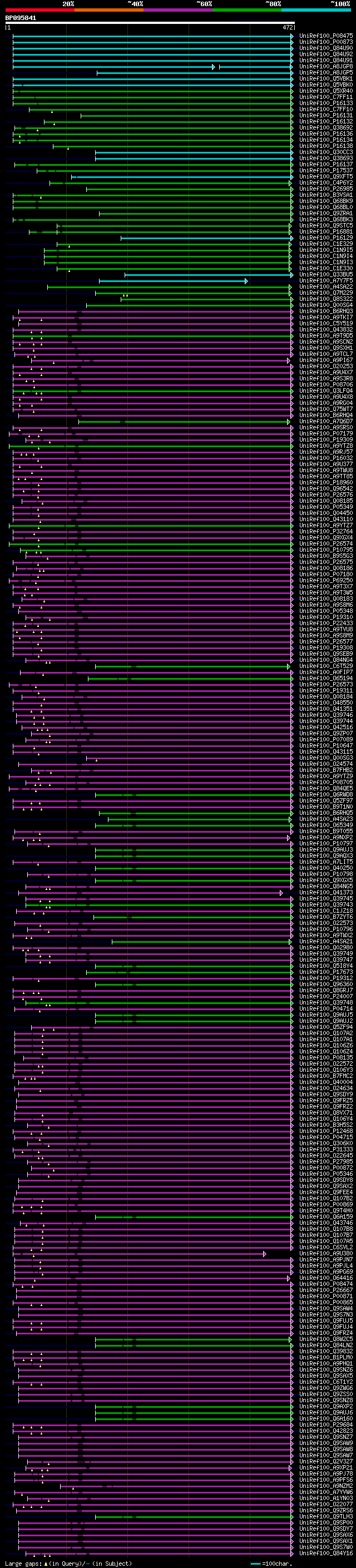Viewport: 356px width, 1568px height.
Task: Open hit UniRef100_P16131
Action: (325, 116)
